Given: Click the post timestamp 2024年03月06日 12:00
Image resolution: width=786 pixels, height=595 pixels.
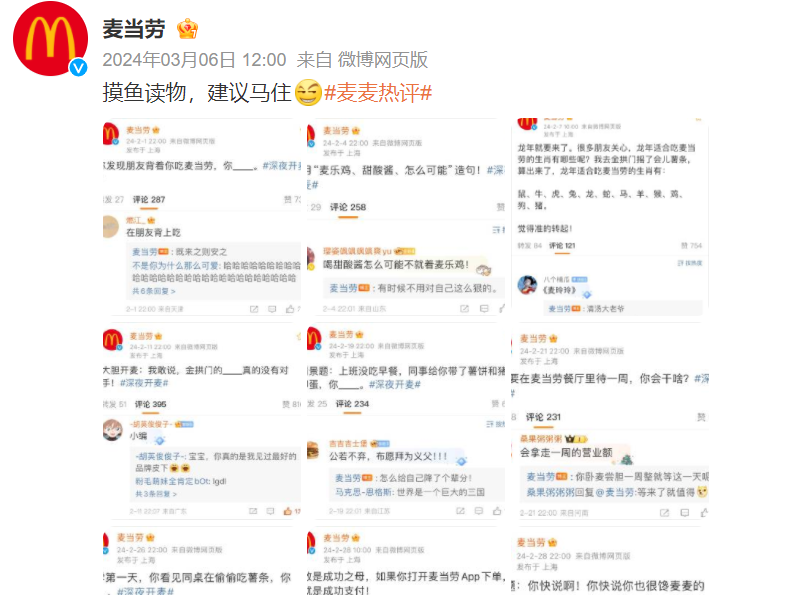Looking at the screenshot, I should coord(194,60).
